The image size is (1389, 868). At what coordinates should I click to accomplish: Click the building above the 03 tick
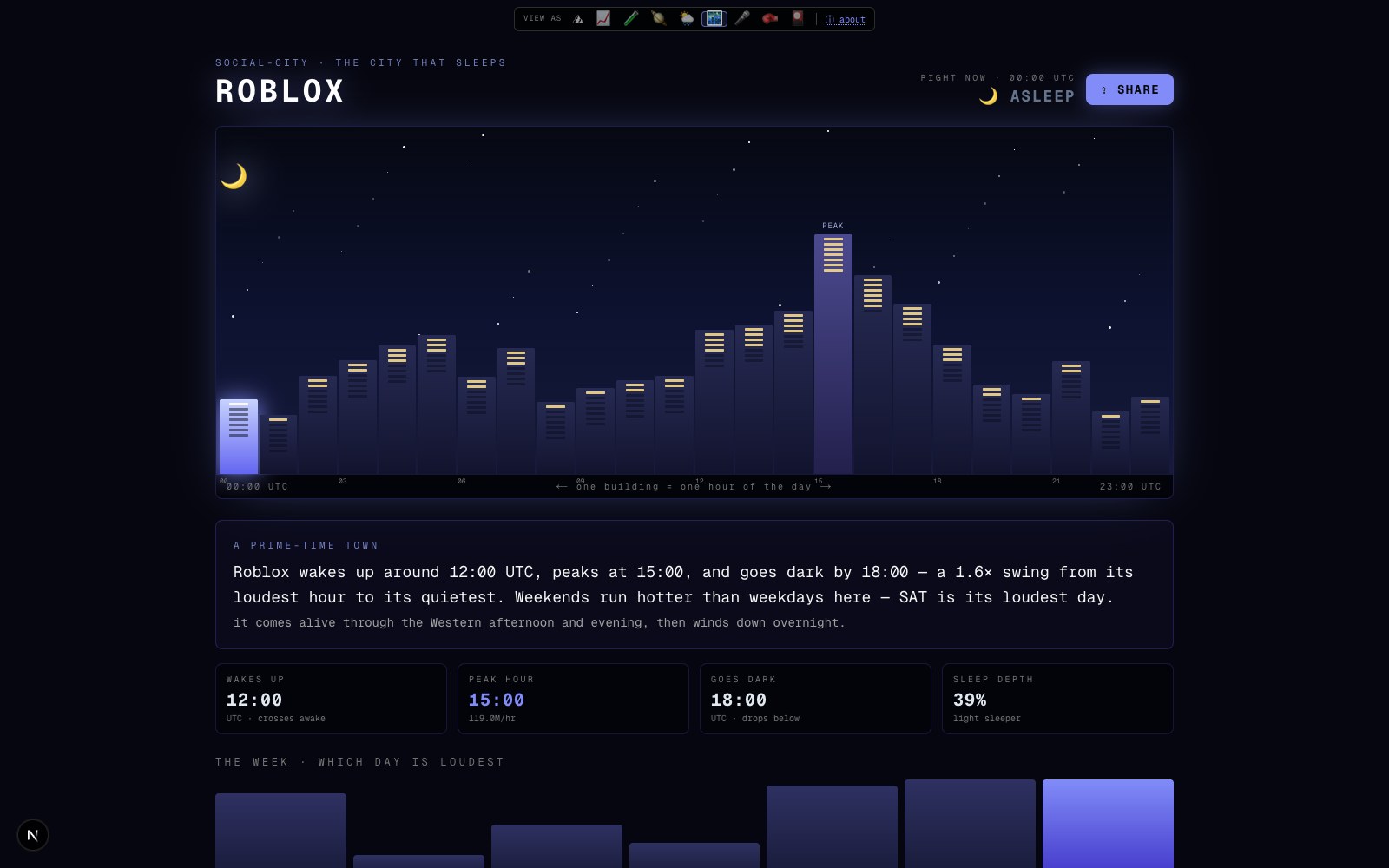pyautogui.click(x=358, y=418)
